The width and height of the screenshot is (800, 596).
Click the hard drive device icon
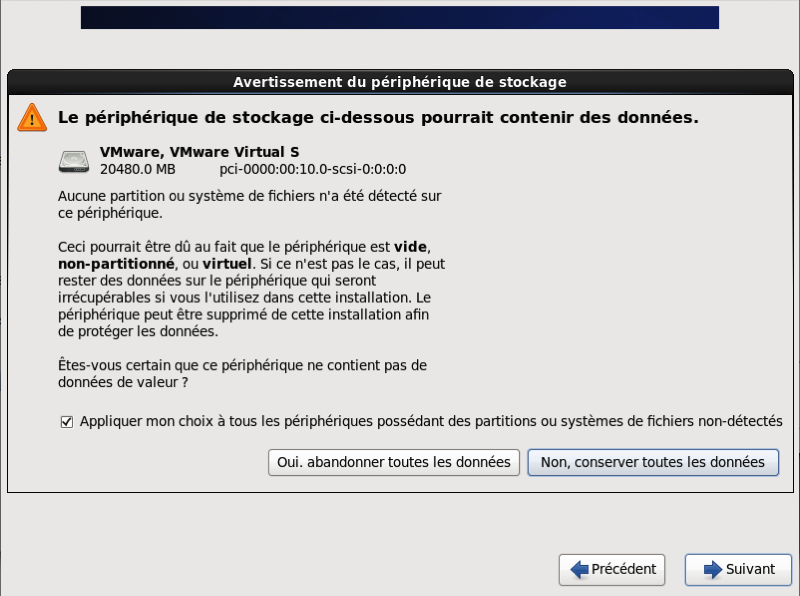click(74, 160)
